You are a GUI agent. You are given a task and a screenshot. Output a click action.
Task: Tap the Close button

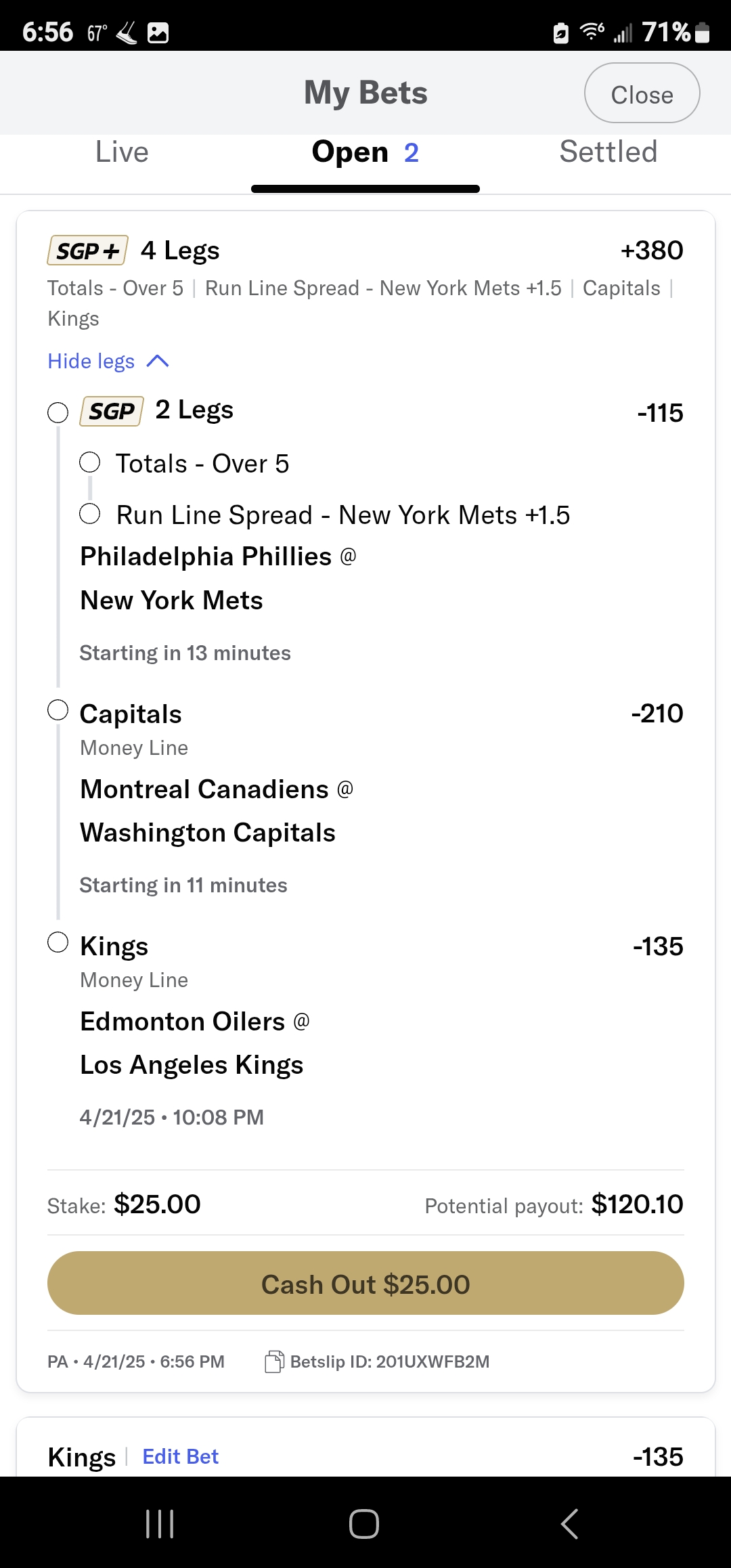[642, 93]
